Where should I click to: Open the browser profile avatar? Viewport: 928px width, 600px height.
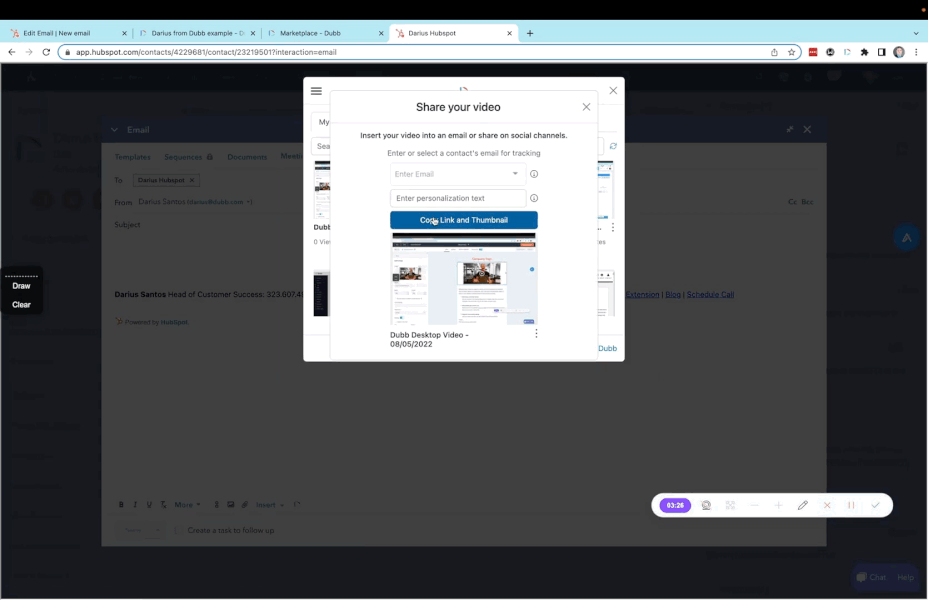click(x=899, y=52)
